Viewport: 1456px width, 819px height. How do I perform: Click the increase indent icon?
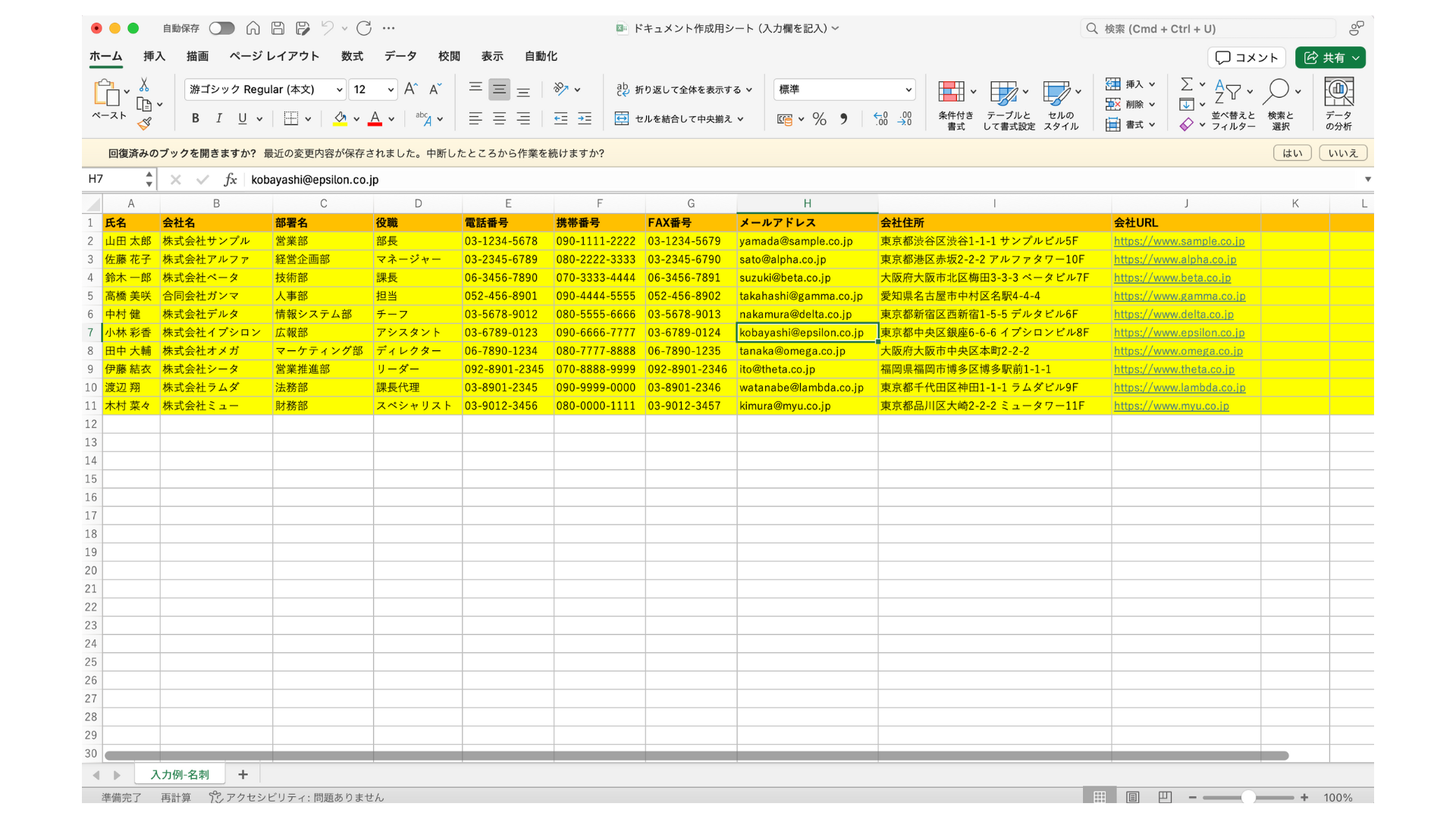(x=585, y=118)
